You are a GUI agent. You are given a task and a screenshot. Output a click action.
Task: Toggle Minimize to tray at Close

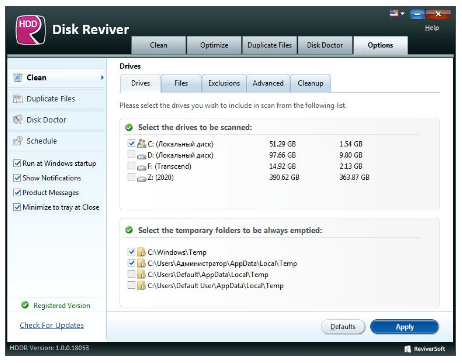pyautogui.click(x=17, y=207)
